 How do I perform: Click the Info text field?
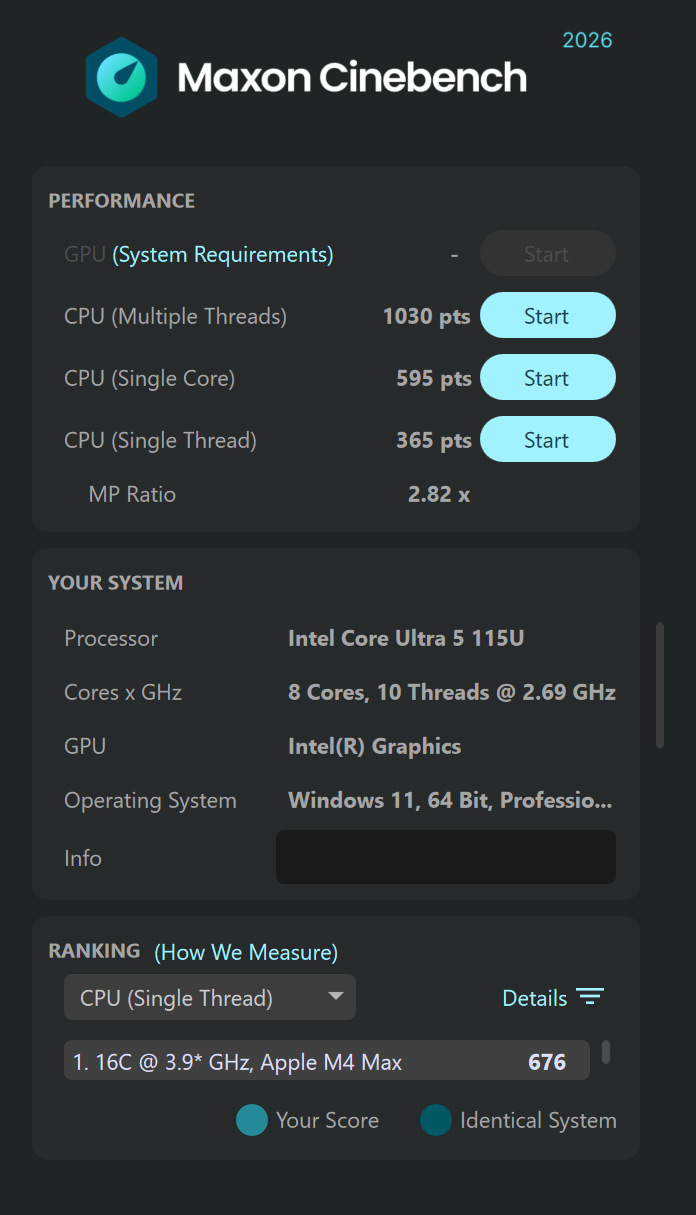coord(445,857)
